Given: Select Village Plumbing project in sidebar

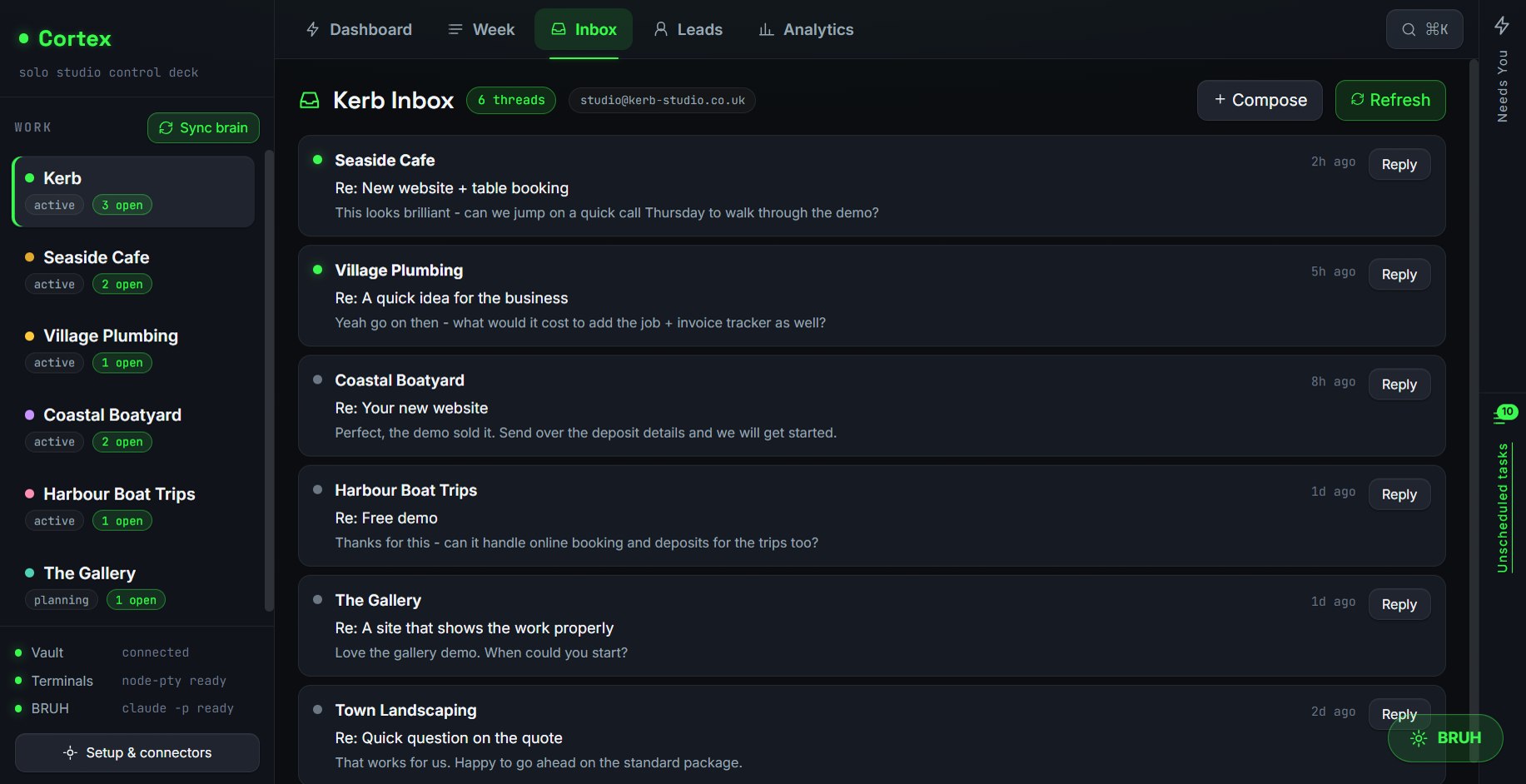Looking at the screenshot, I should coord(133,349).
